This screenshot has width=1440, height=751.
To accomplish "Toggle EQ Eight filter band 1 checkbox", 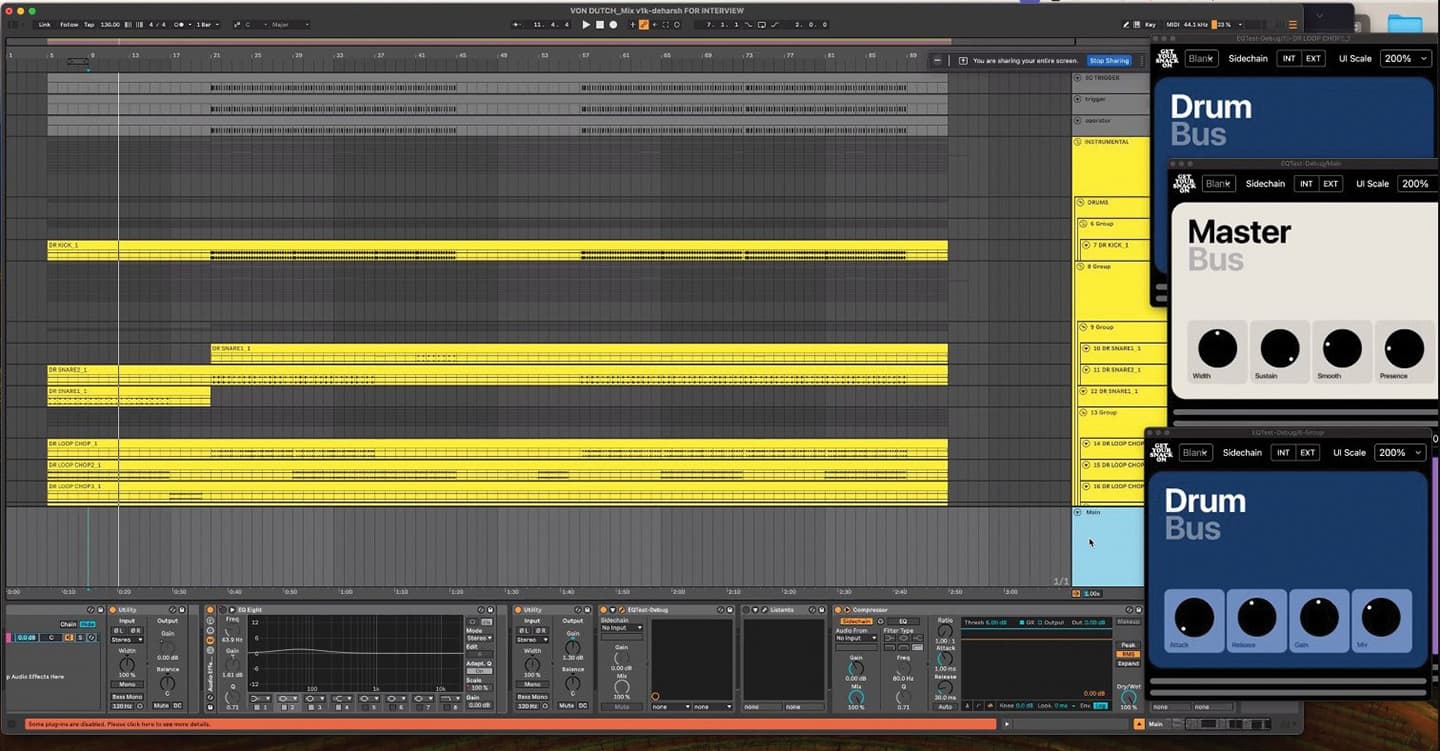I will click(258, 707).
